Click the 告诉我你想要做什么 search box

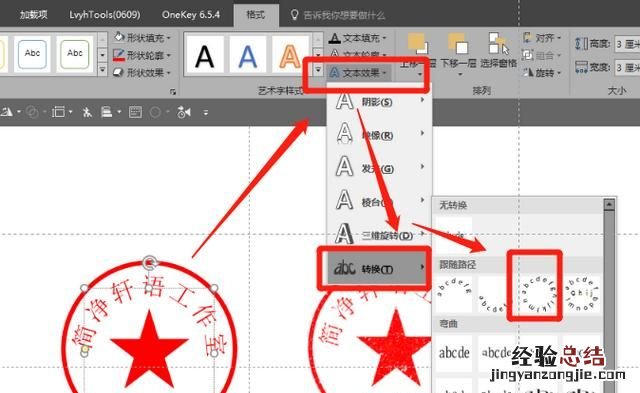[x=344, y=16]
